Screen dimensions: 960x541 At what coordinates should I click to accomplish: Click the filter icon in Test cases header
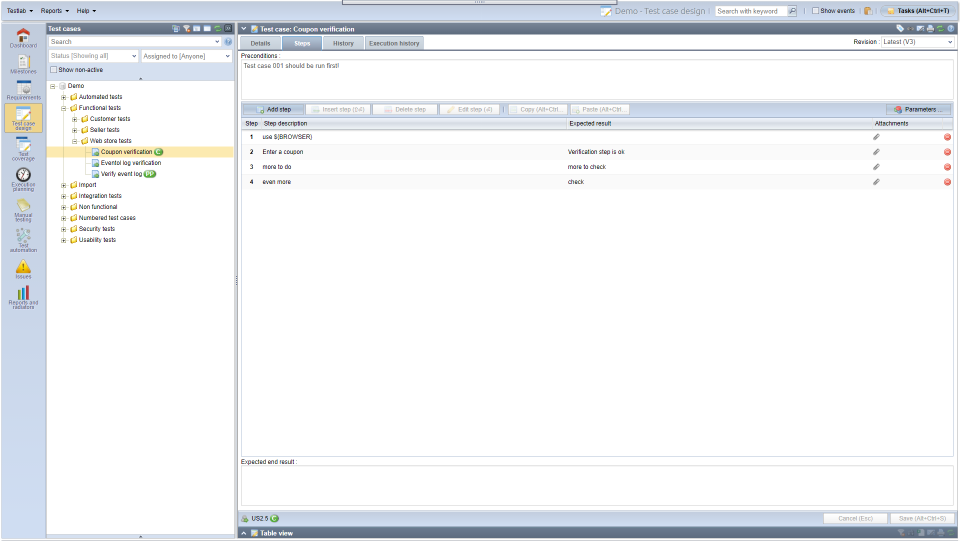click(x=186, y=29)
